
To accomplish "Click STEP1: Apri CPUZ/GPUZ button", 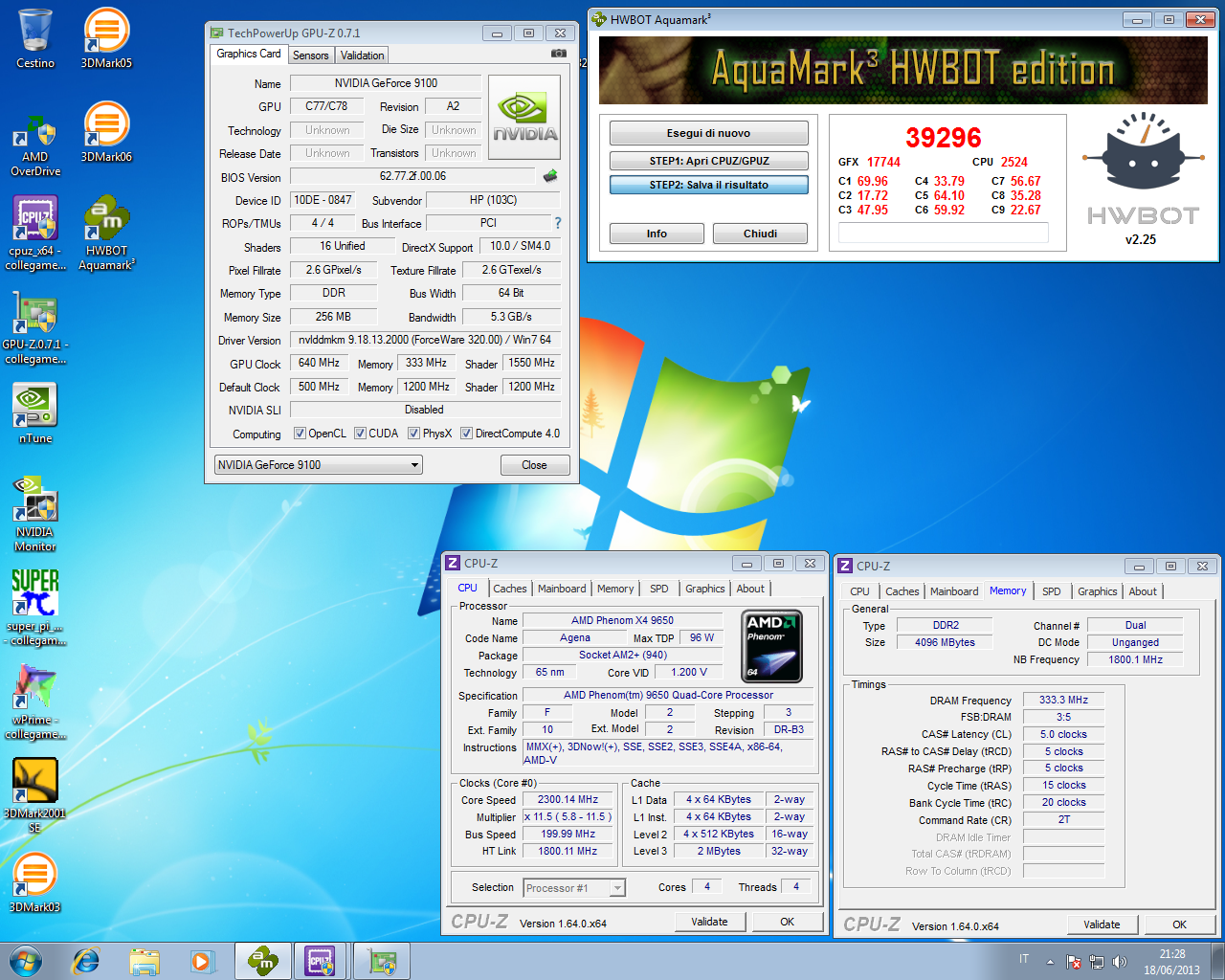I will tap(708, 161).
